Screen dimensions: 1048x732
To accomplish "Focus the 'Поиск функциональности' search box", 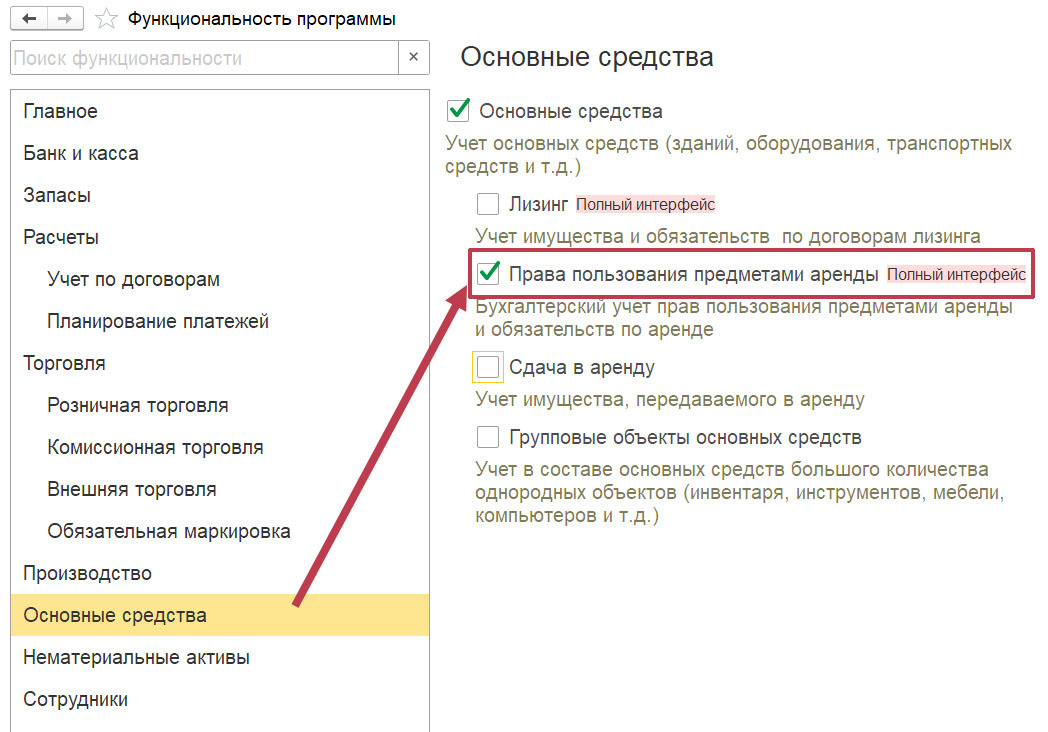I will [x=205, y=57].
